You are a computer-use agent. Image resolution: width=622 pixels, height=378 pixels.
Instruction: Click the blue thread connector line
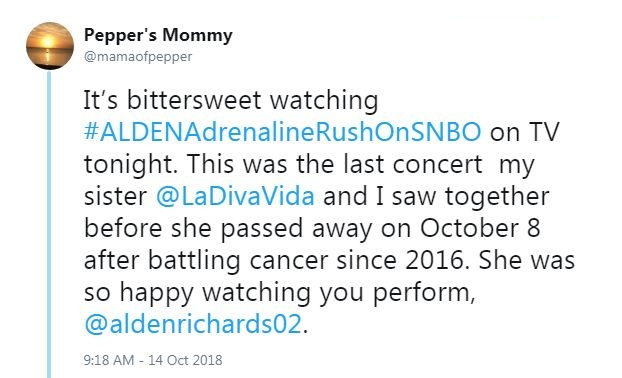coord(49,224)
